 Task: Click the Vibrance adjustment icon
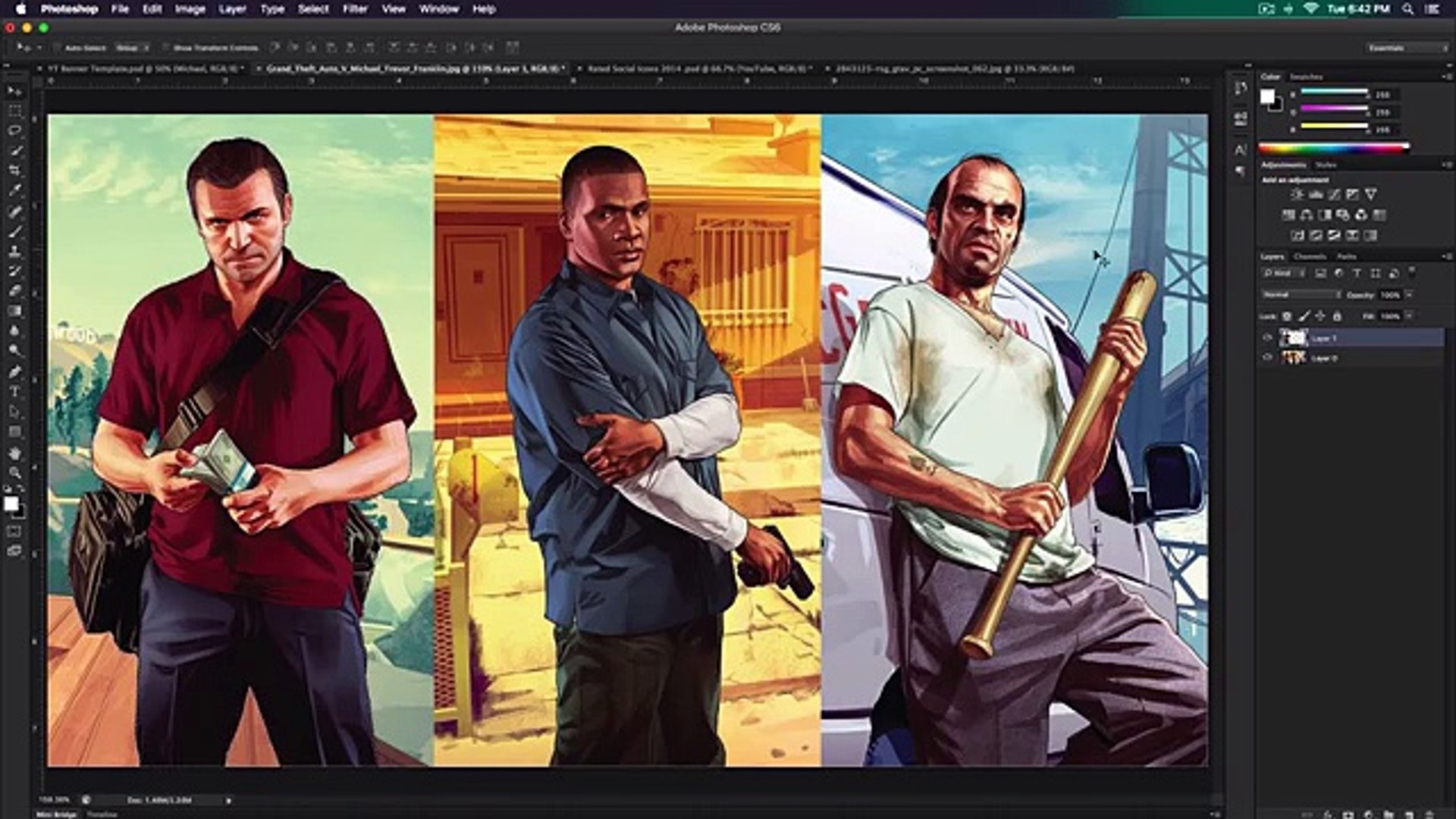(1371, 195)
